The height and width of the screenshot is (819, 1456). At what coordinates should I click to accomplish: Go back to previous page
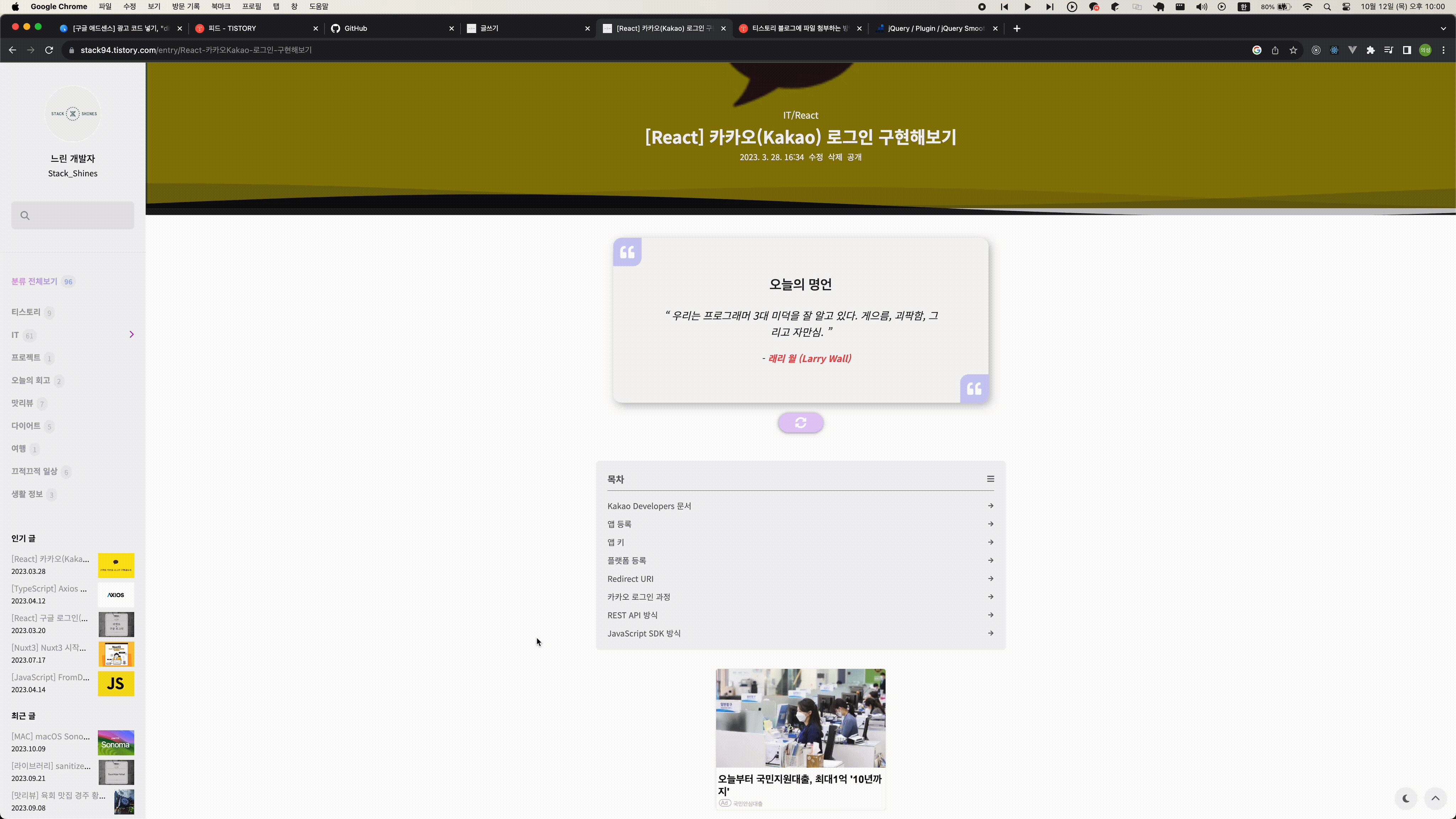click(12, 50)
